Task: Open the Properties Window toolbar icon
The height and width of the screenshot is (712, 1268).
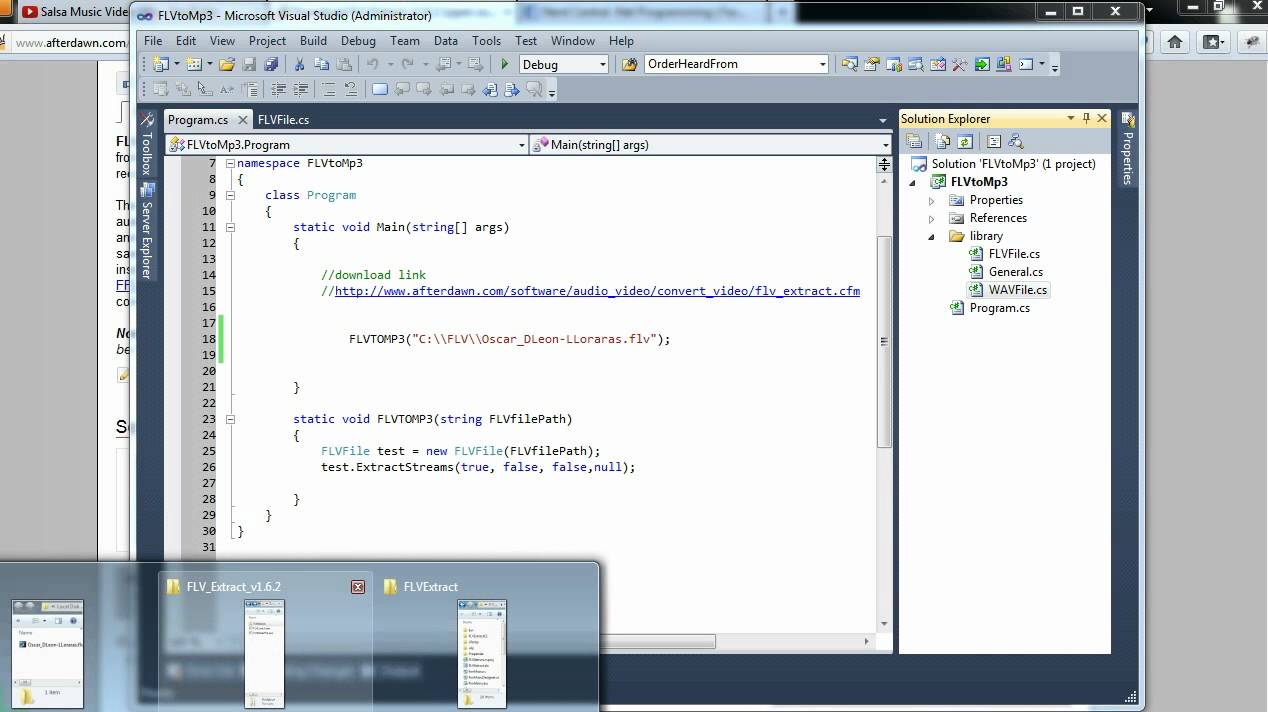Action: pyautogui.click(x=871, y=64)
